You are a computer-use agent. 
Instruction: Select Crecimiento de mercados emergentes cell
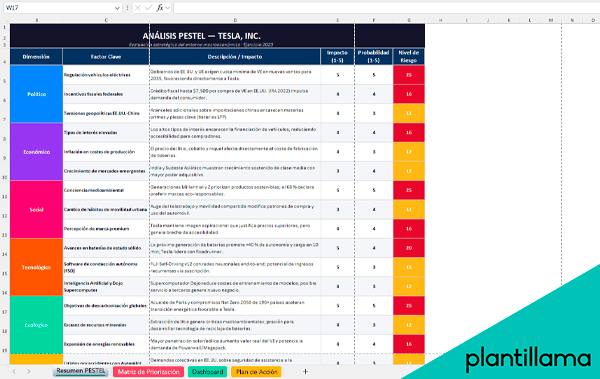point(106,171)
